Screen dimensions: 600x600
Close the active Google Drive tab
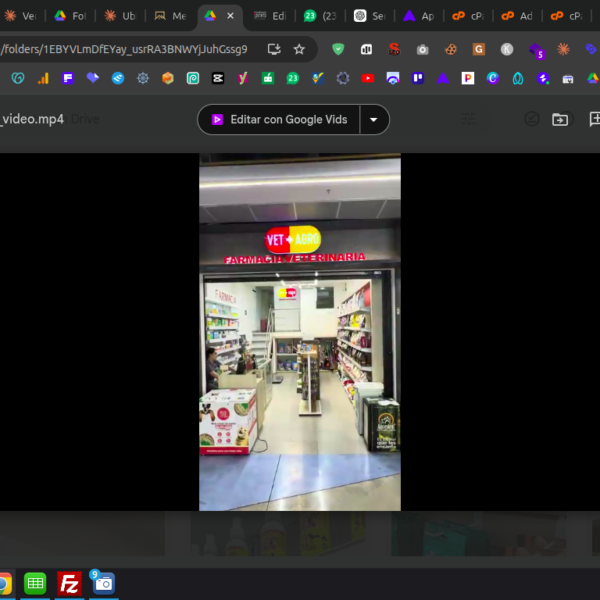[x=231, y=16]
